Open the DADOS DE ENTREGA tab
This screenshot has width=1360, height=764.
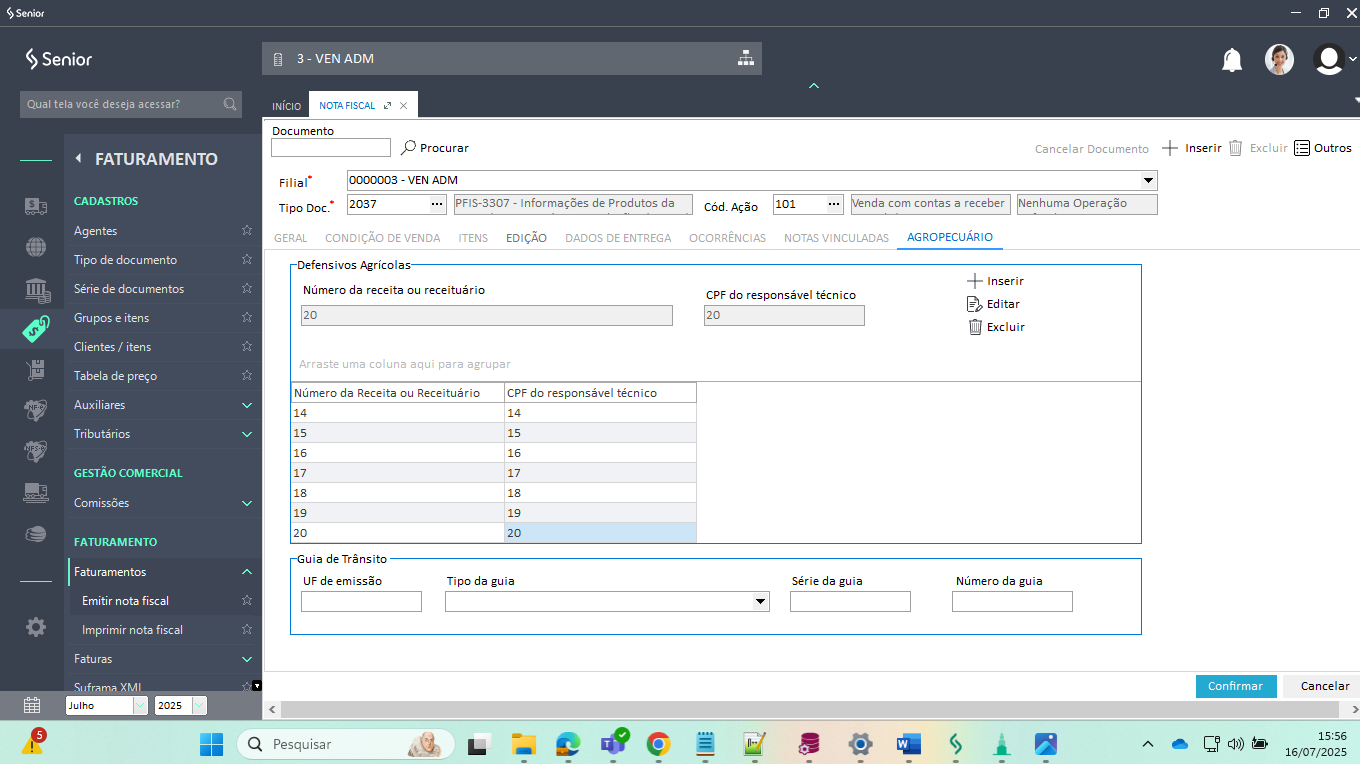(617, 238)
